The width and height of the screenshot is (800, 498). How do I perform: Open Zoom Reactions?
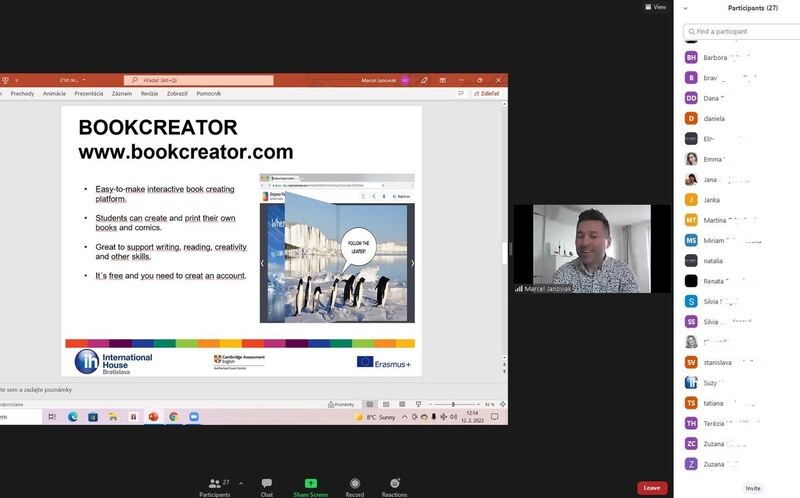394,487
